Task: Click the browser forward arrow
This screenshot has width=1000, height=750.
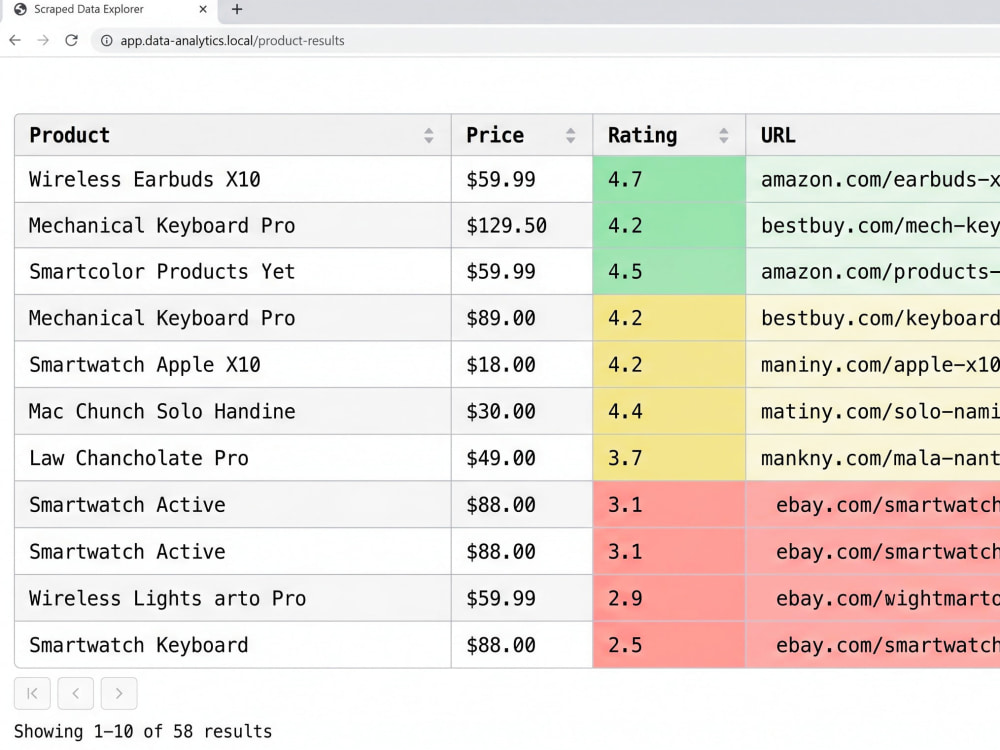Action: [43, 40]
